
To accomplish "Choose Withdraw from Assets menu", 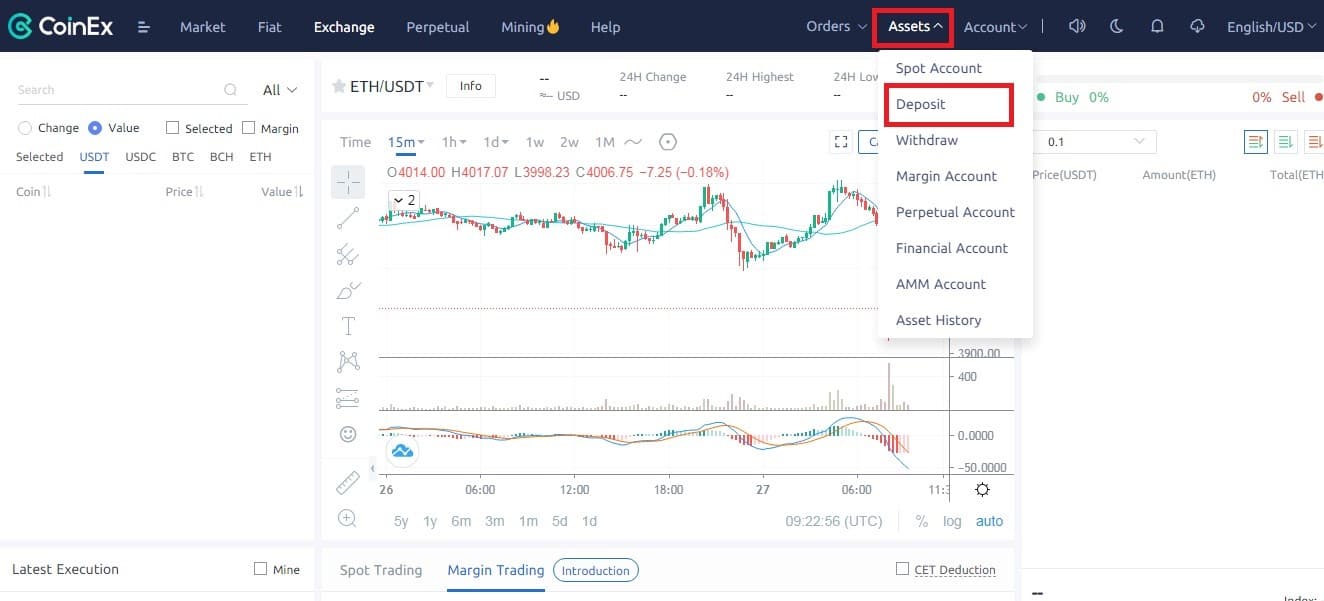I will (927, 140).
